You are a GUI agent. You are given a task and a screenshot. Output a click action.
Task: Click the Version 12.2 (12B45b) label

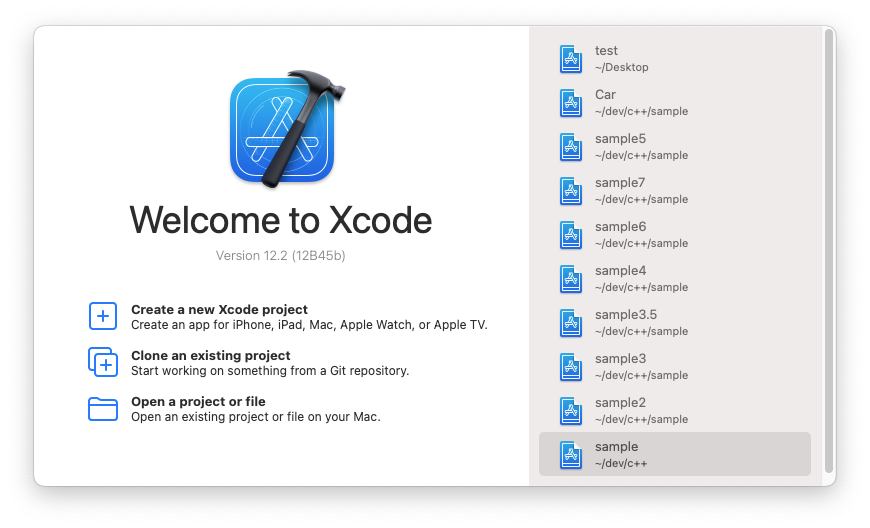click(x=281, y=256)
